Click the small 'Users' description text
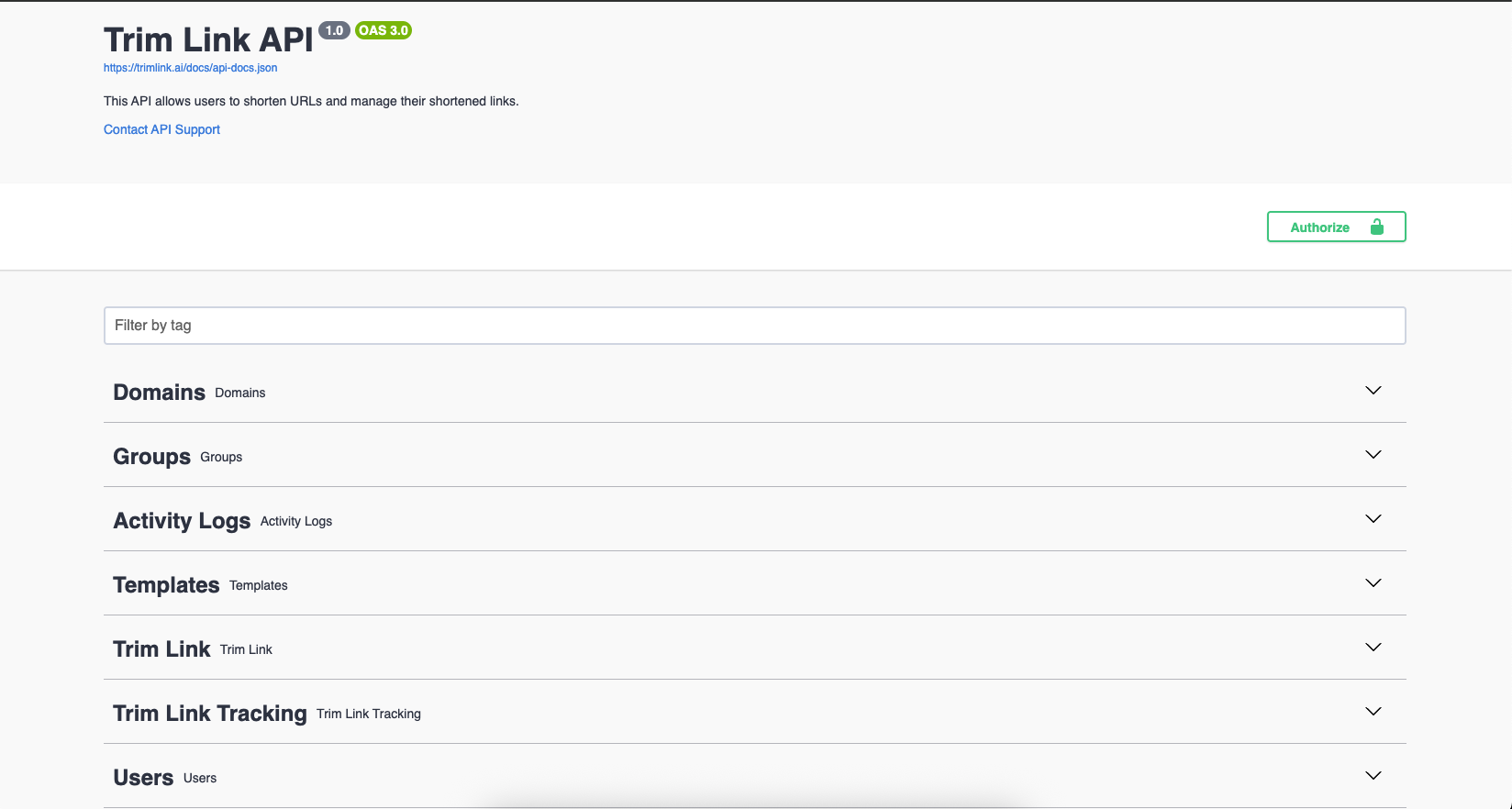 200,778
